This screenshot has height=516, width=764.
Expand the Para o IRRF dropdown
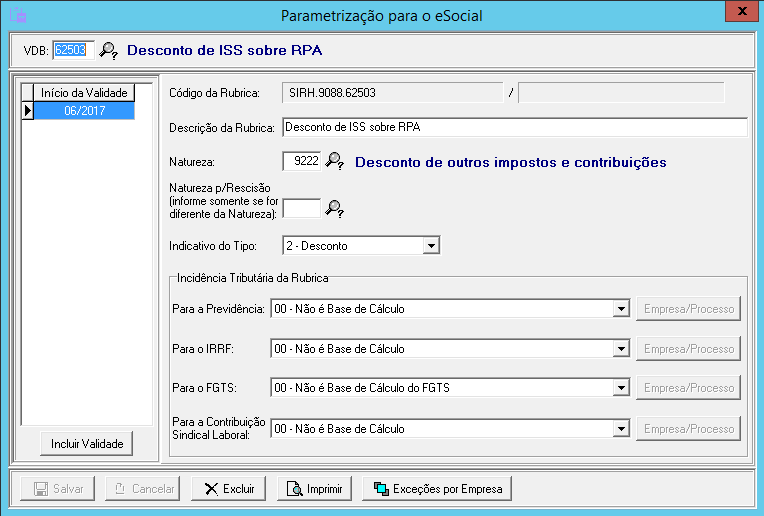point(620,349)
